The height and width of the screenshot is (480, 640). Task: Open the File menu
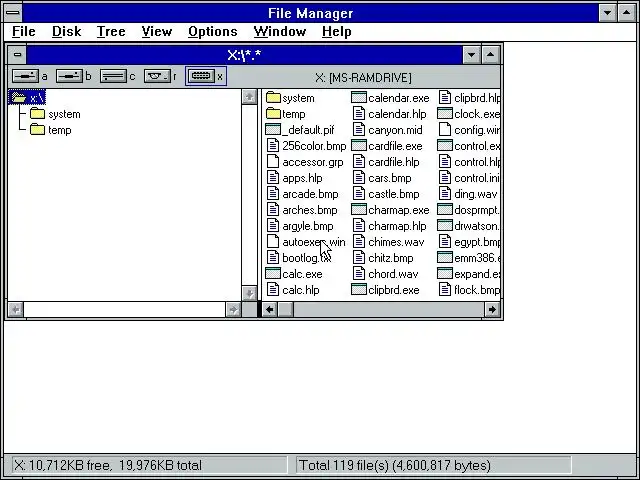pyautogui.click(x=24, y=31)
